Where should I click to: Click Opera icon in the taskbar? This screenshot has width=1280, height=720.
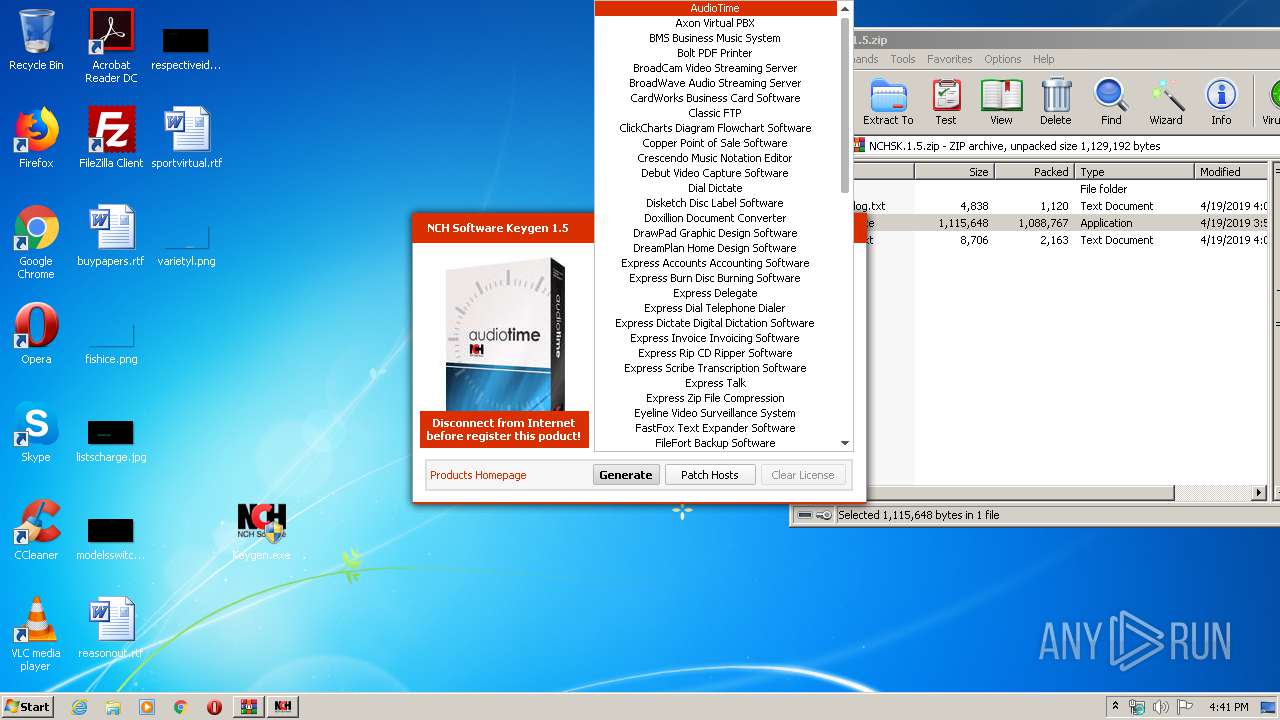click(x=214, y=707)
